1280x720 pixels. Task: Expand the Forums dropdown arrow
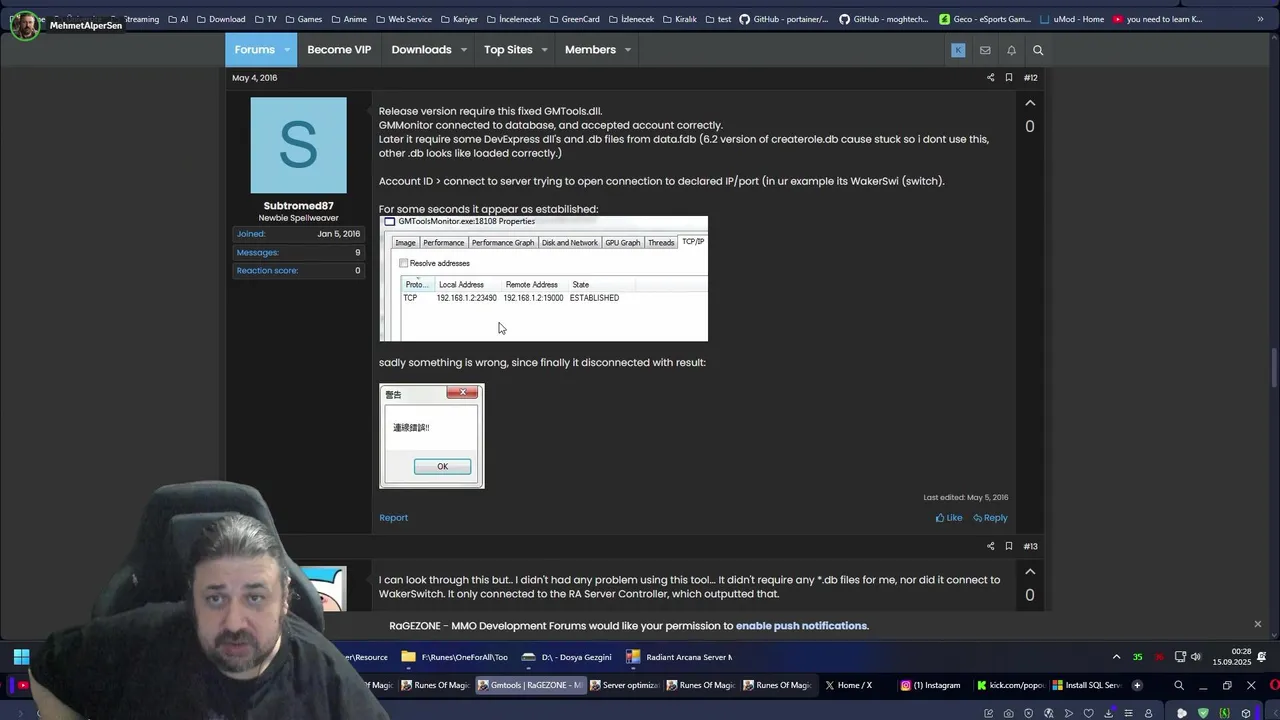click(287, 50)
